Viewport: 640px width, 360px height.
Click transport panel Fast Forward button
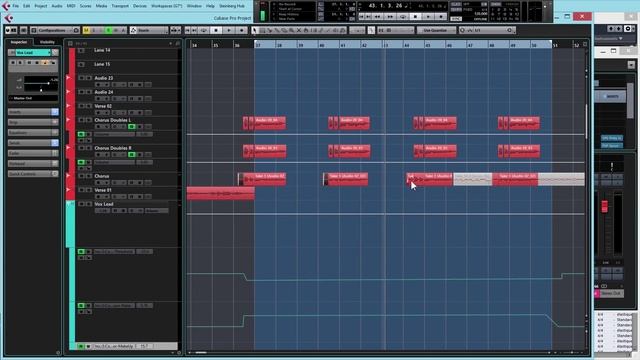[390, 17]
